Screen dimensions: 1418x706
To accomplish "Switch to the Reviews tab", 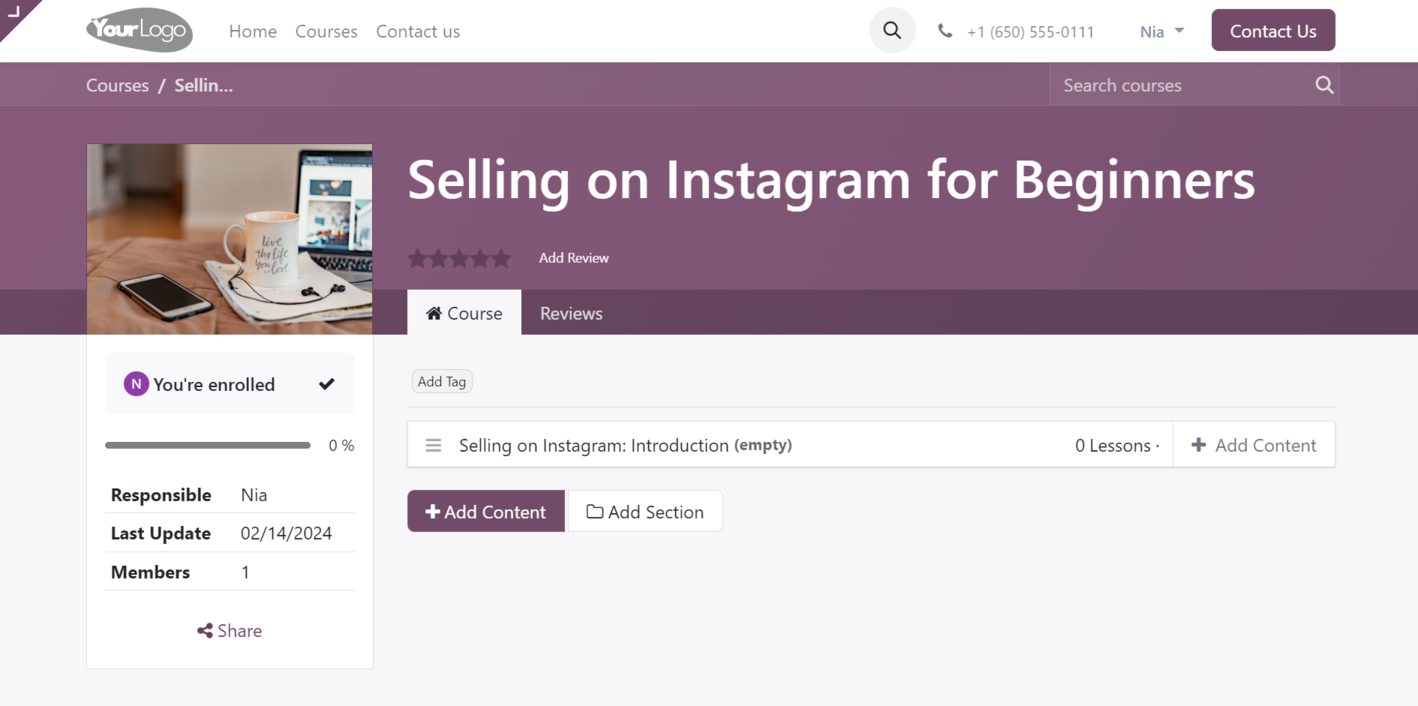I will pos(571,313).
